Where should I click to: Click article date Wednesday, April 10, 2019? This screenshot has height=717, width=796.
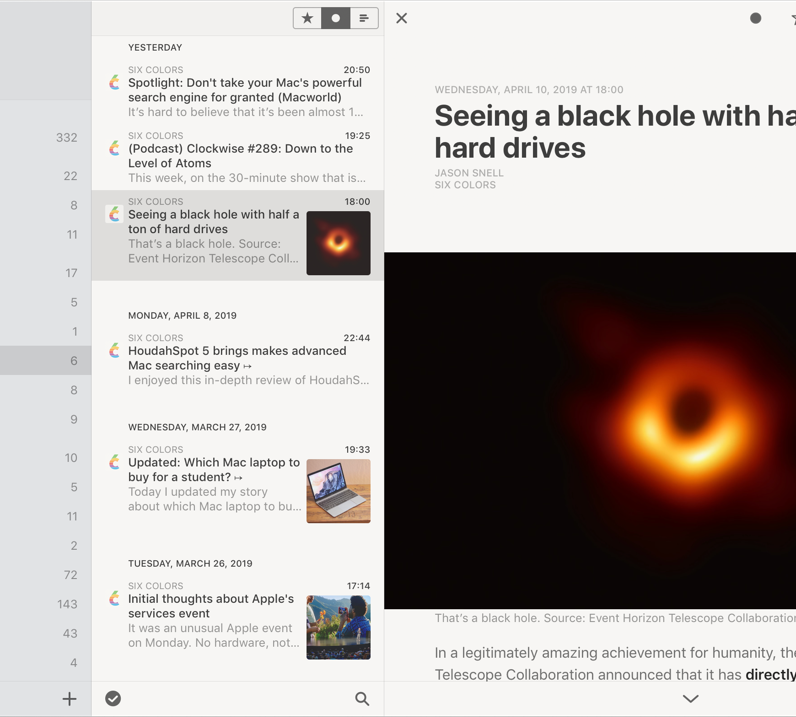(x=529, y=90)
